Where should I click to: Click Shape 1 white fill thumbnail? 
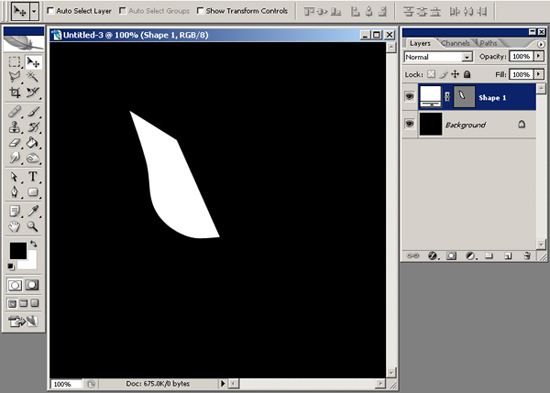click(x=430, y=96)
